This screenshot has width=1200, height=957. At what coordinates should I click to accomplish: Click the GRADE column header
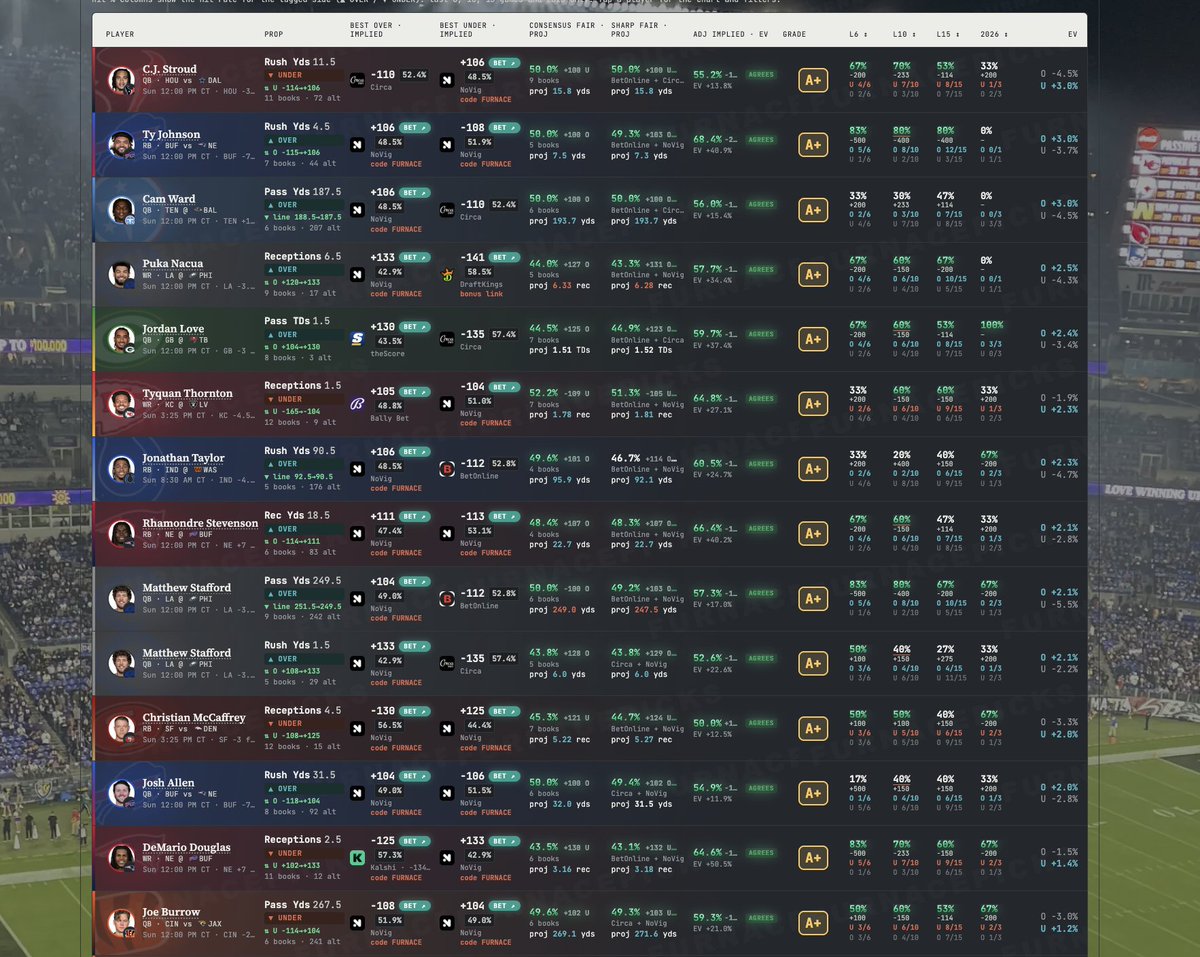(x=795, y=34)
